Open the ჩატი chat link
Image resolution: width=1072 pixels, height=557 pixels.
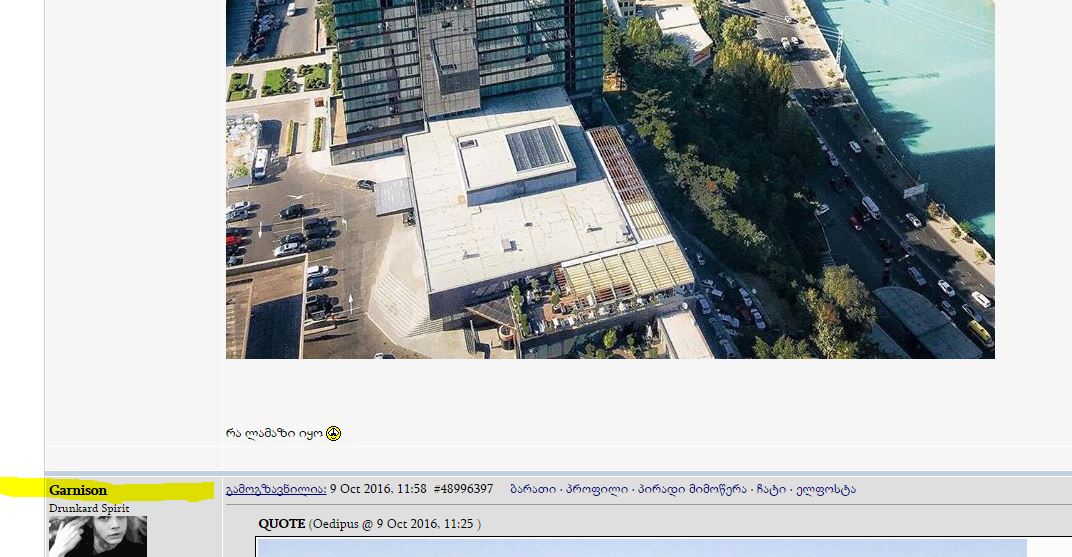coord(771,489)
